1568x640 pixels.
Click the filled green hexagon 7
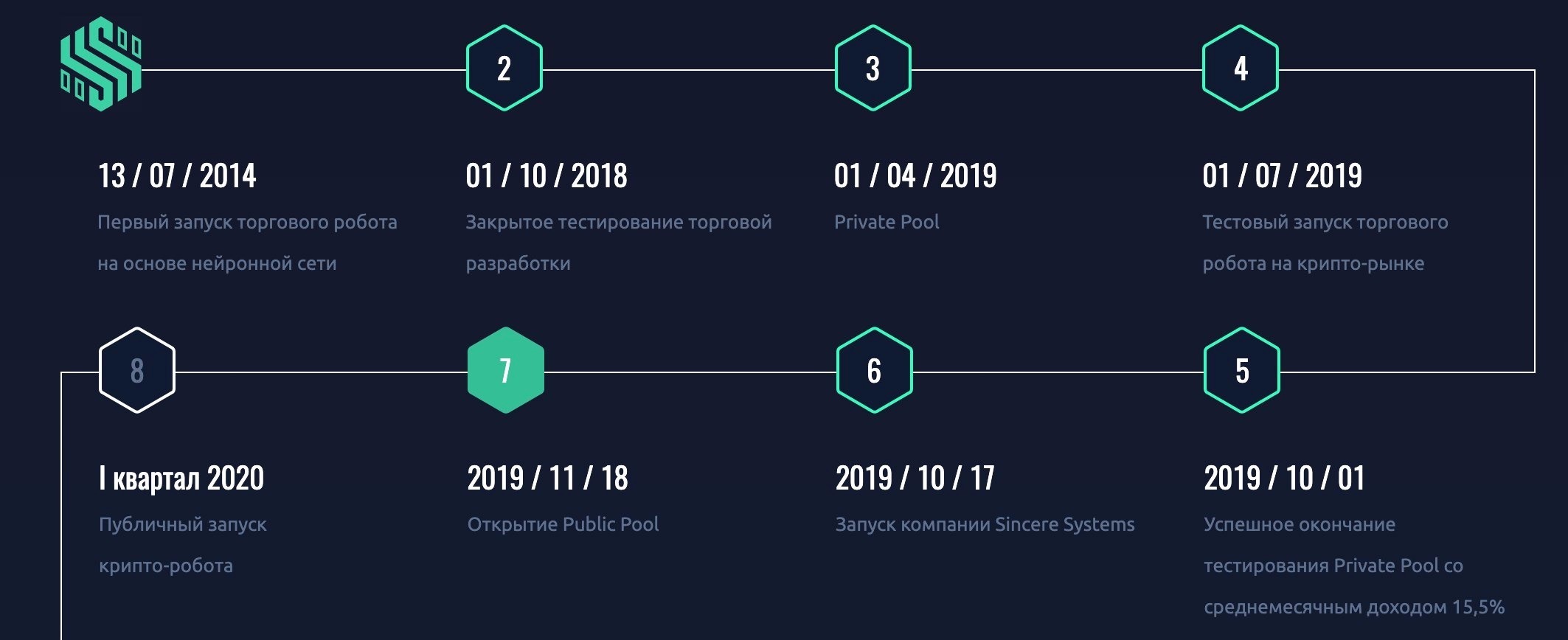coord(506,371)
